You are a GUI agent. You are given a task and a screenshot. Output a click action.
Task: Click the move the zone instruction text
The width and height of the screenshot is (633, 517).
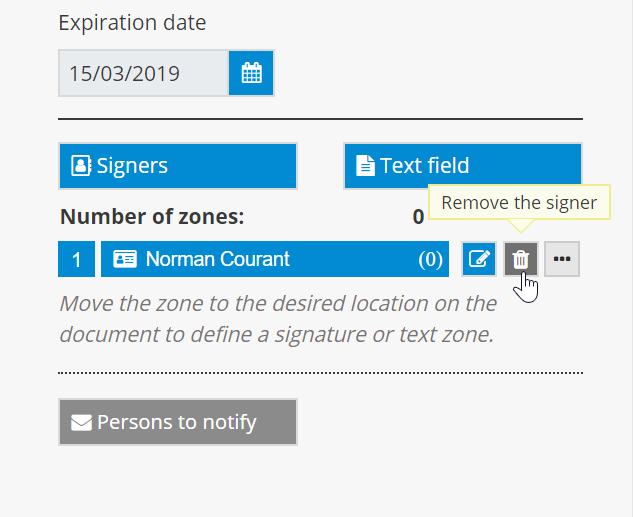click(278, 319)
